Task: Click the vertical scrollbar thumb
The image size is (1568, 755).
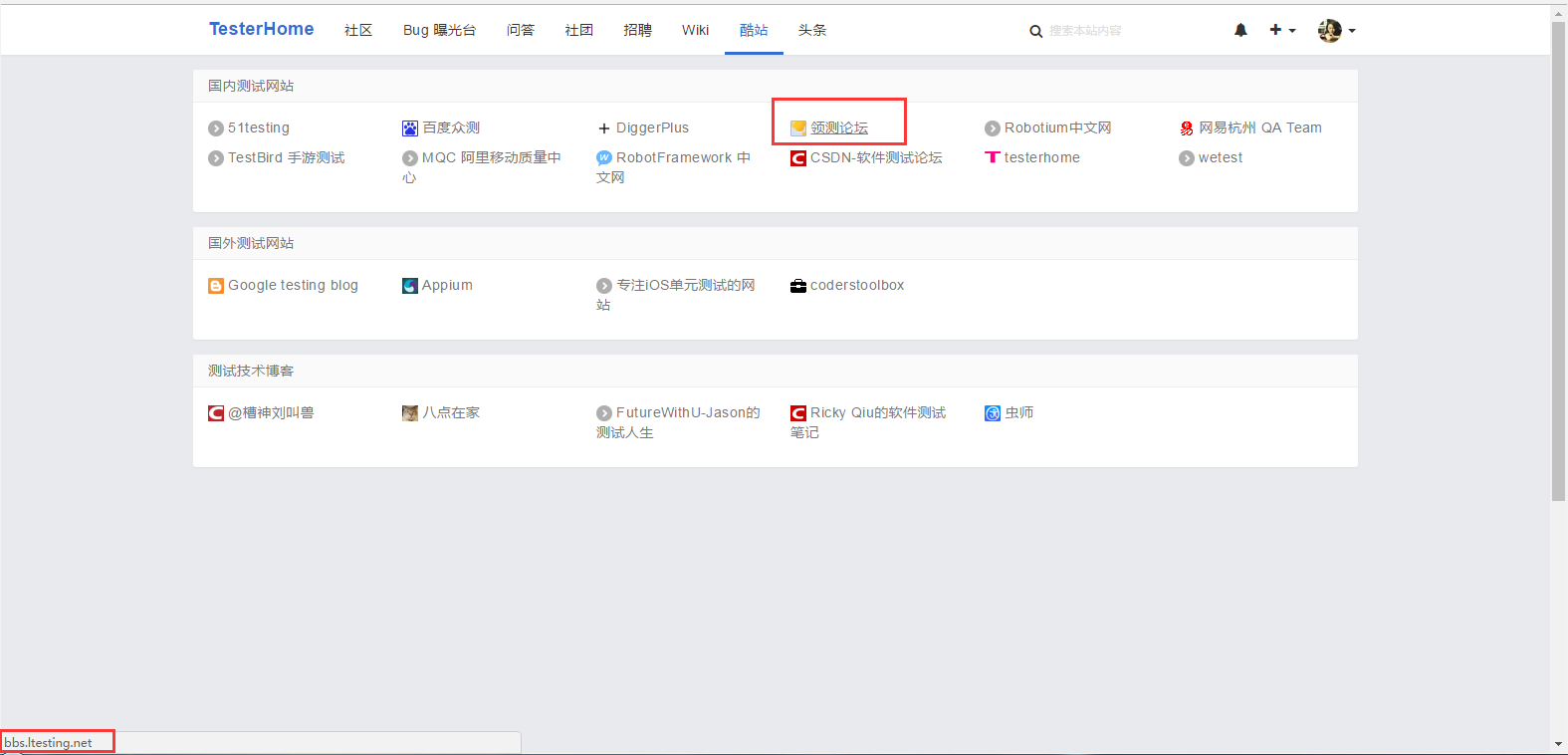Action: point(1559,260)
